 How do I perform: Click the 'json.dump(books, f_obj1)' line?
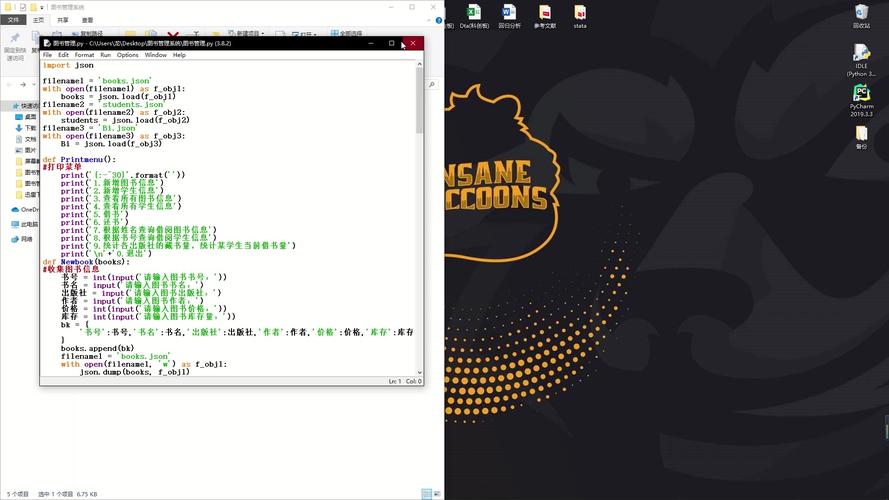click(x=134, y=372)
